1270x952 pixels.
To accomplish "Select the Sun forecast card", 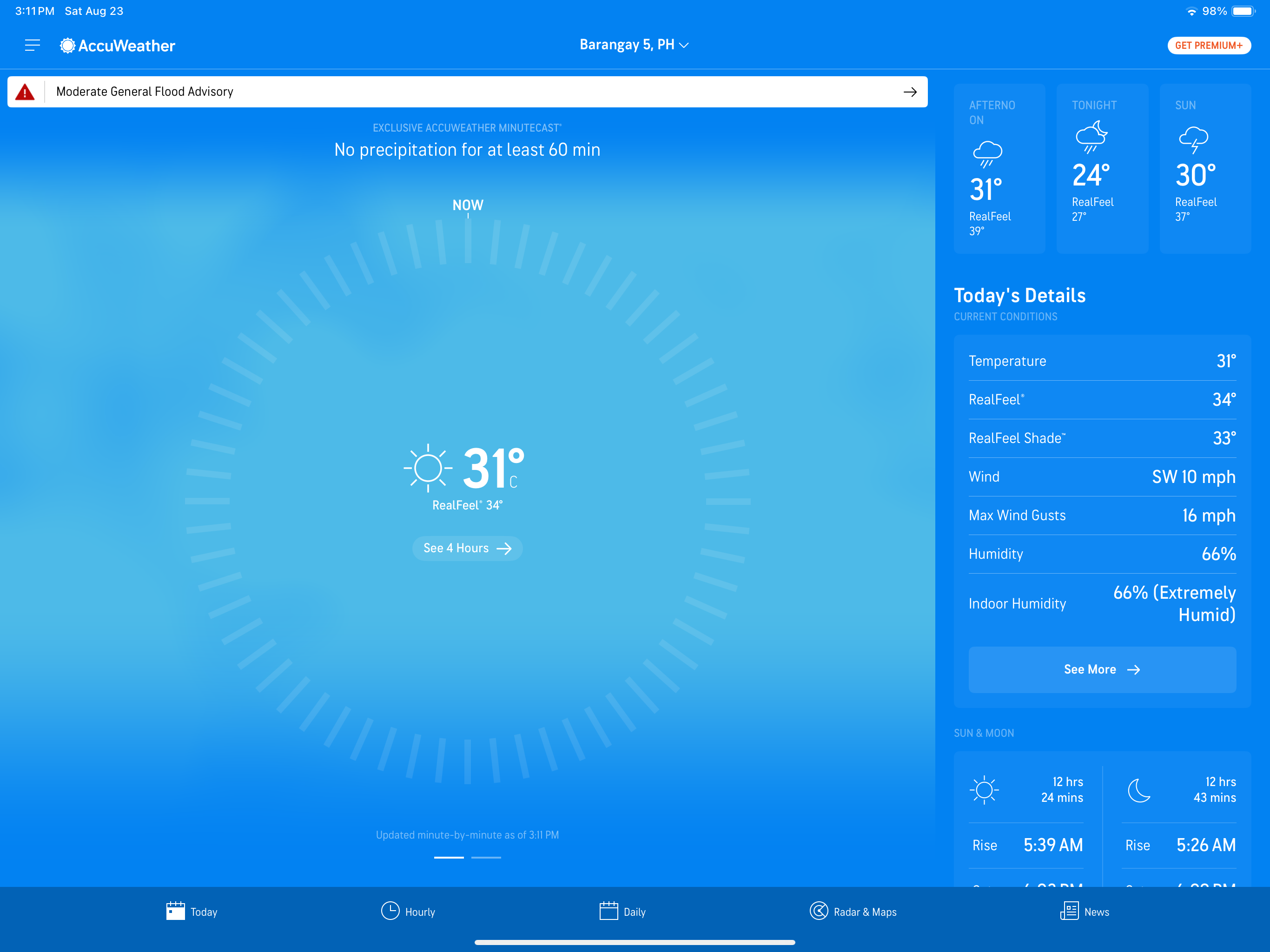I will tap(1205, 169).
